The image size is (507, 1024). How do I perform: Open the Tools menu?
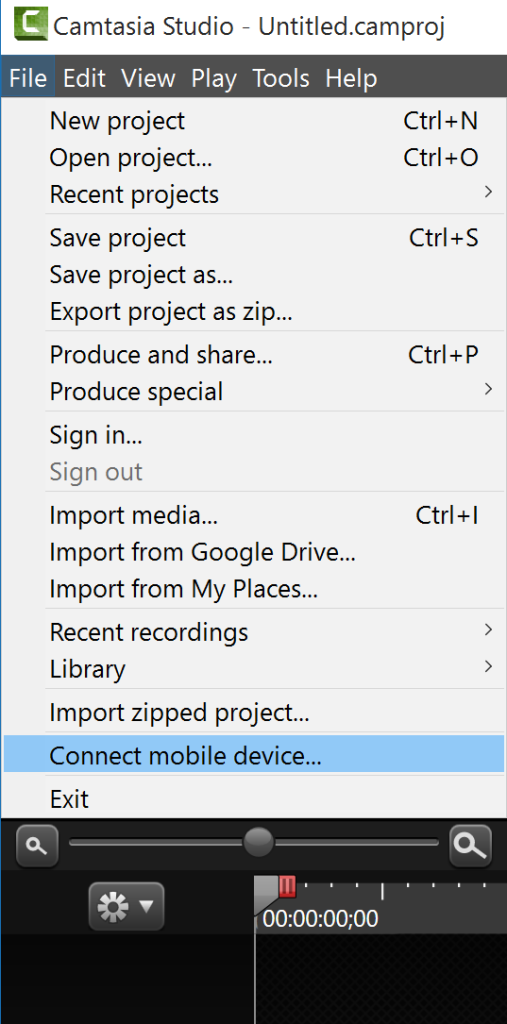(x=281, y=78)
